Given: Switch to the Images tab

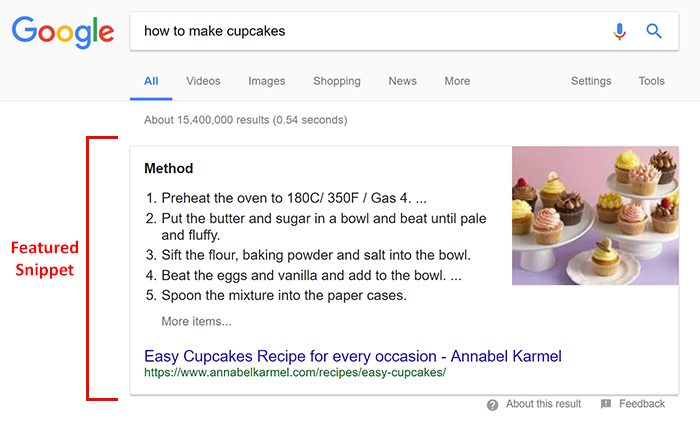Looking at the screenshot, I should coord(267,81).
